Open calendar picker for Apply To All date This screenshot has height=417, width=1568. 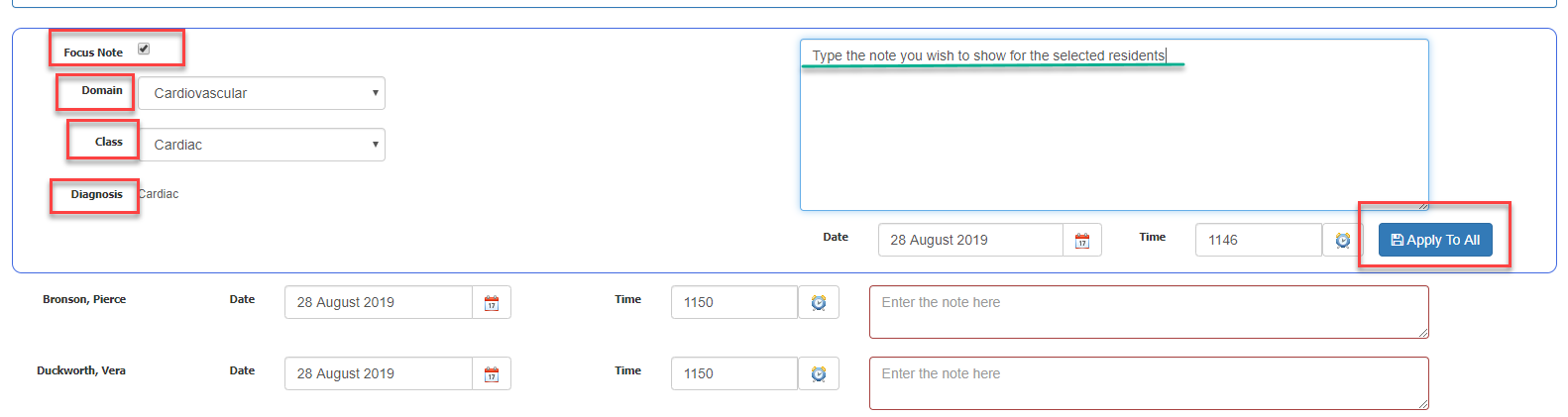pos(1082,241)
